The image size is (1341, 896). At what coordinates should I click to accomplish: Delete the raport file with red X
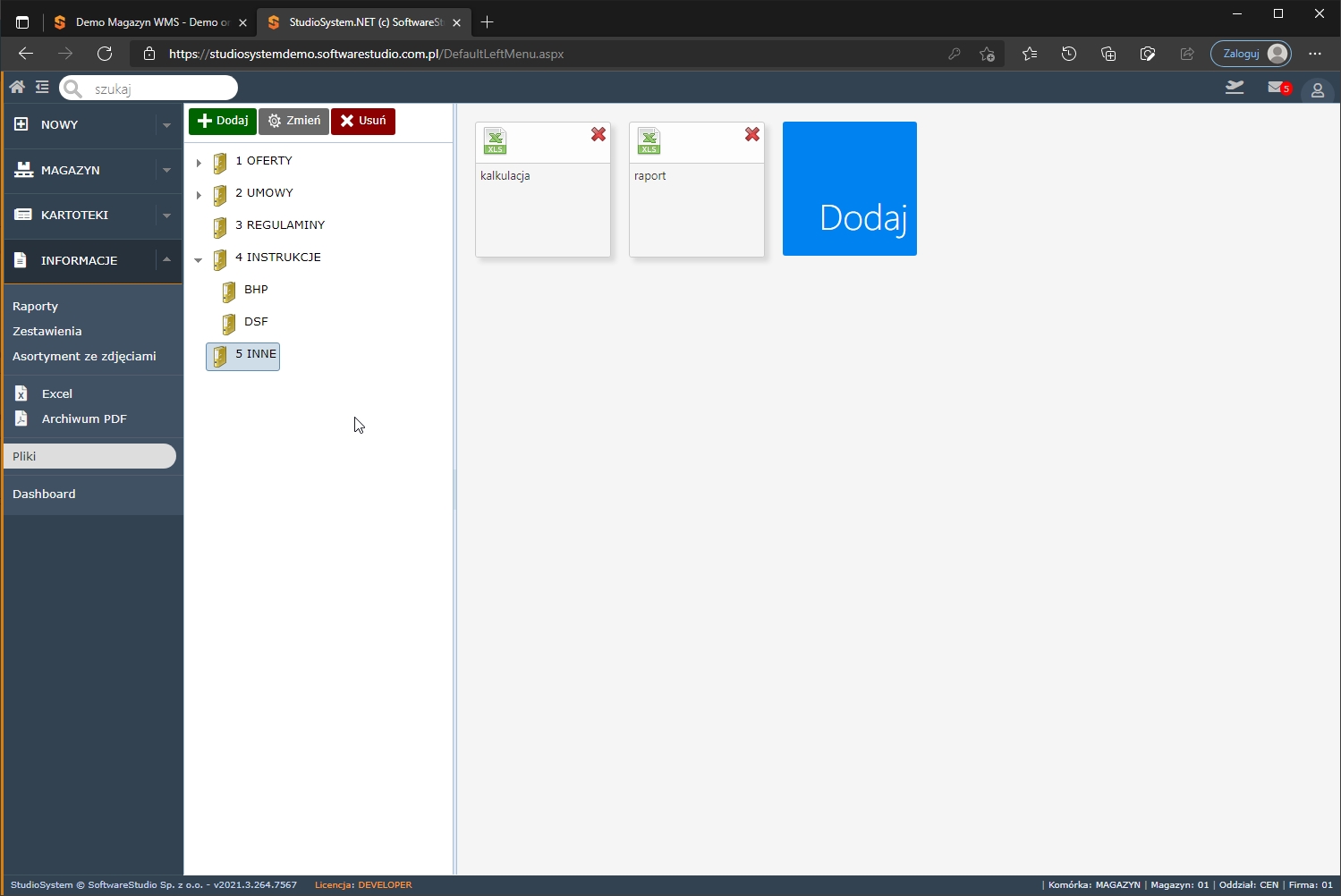coord(752,134)
